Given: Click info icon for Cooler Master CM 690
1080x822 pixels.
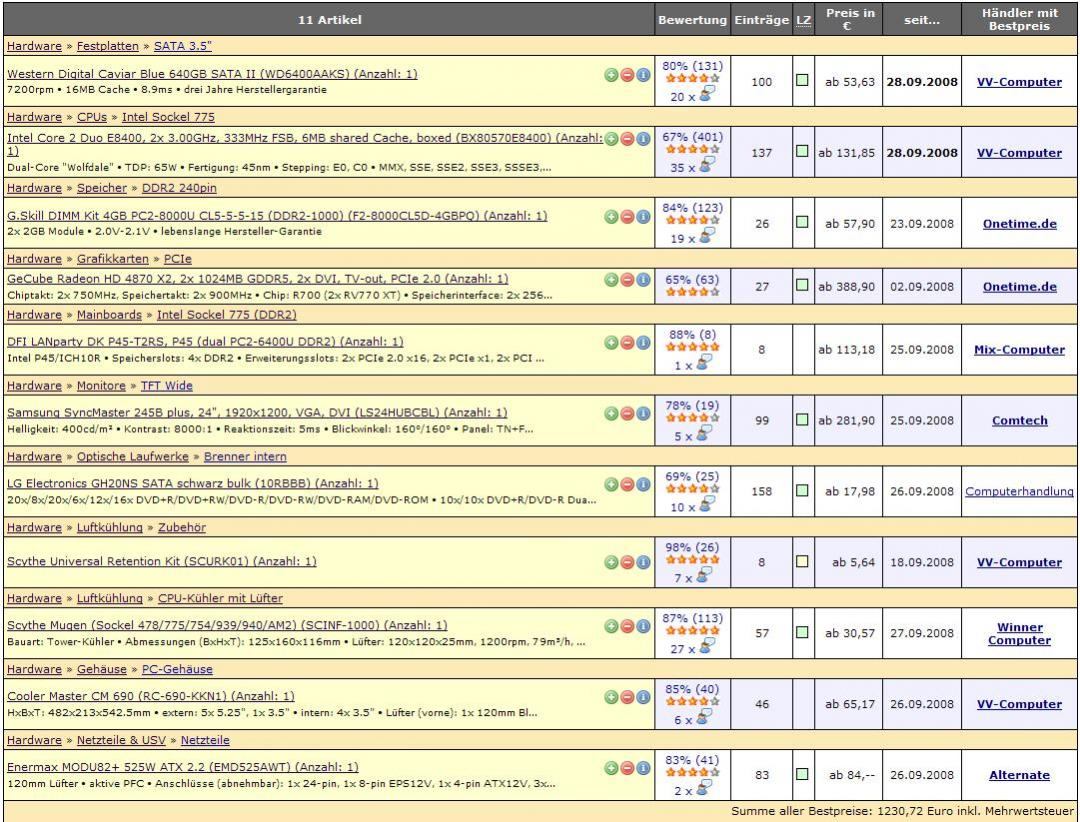Looking at the screenshot, I should [x=643, y=697].
